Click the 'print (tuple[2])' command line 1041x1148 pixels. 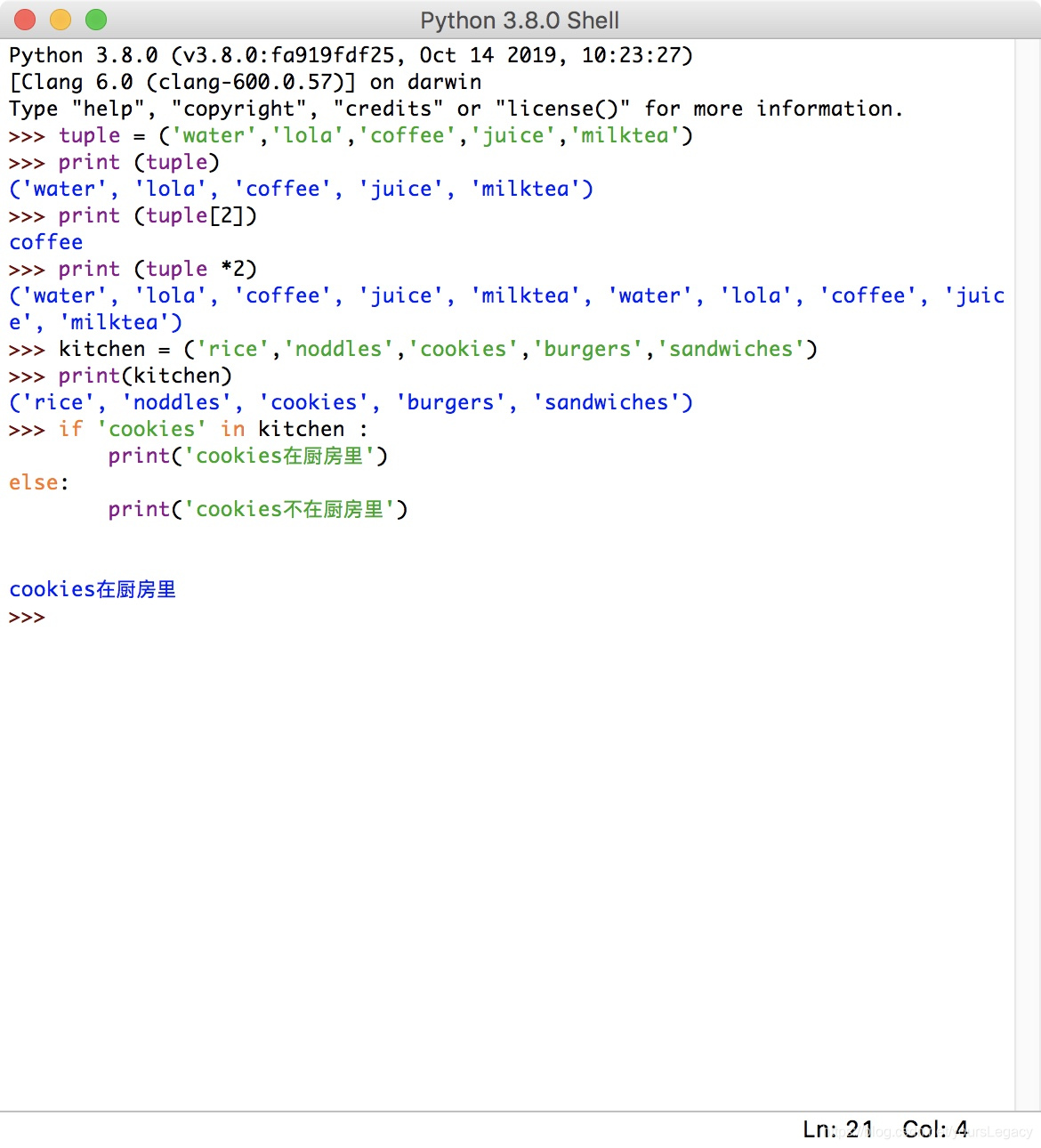coord(133,215)
